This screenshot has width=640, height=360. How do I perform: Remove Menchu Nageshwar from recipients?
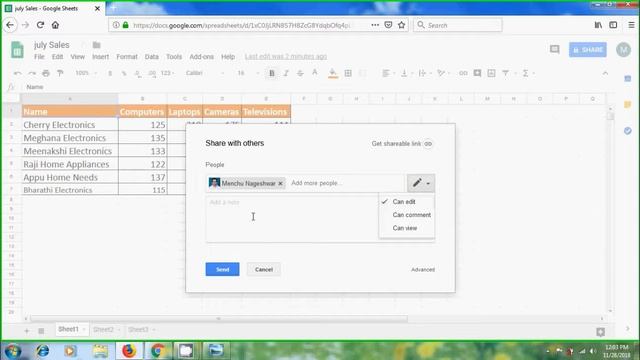click(280, 183)
